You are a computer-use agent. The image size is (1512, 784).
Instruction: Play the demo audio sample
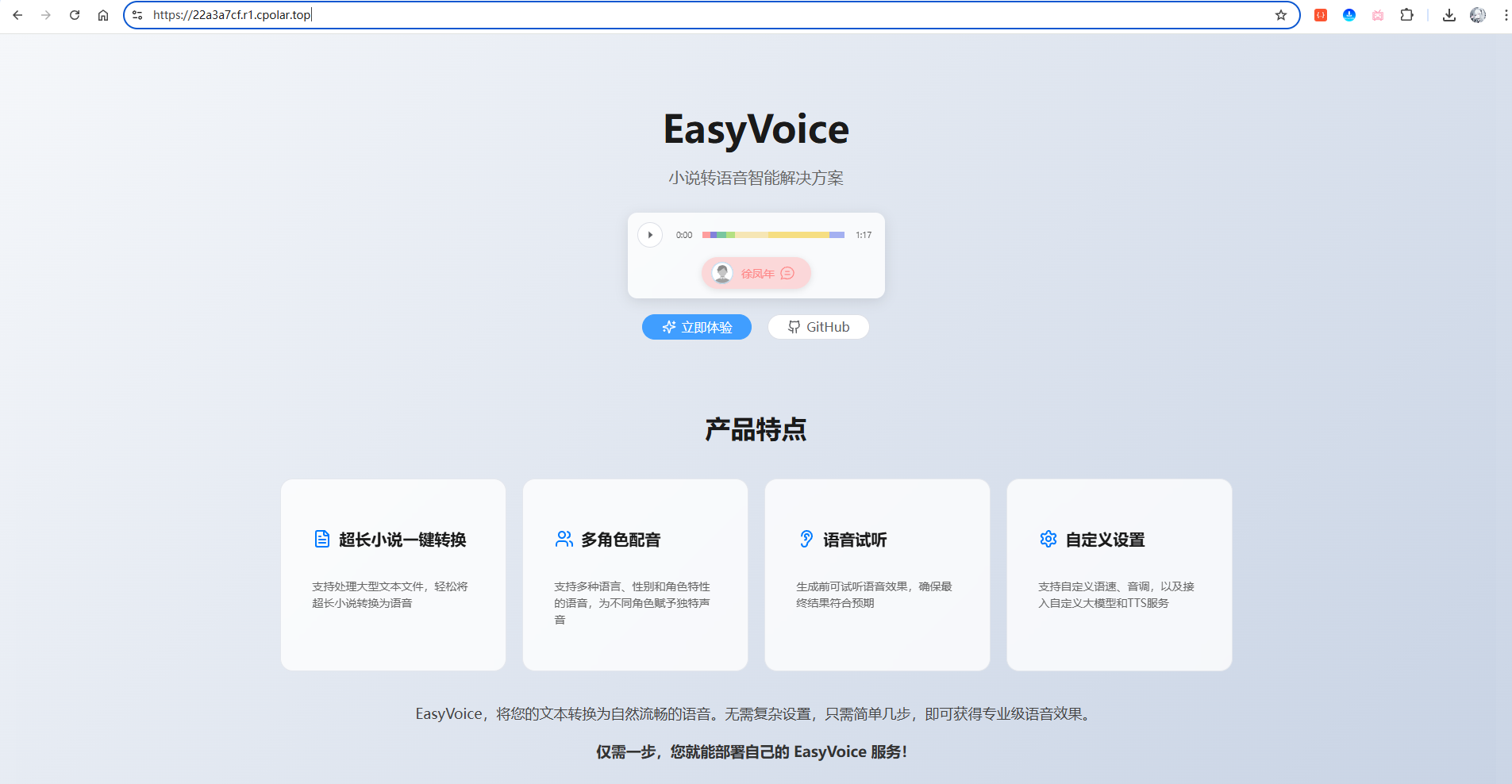[650, 235]
